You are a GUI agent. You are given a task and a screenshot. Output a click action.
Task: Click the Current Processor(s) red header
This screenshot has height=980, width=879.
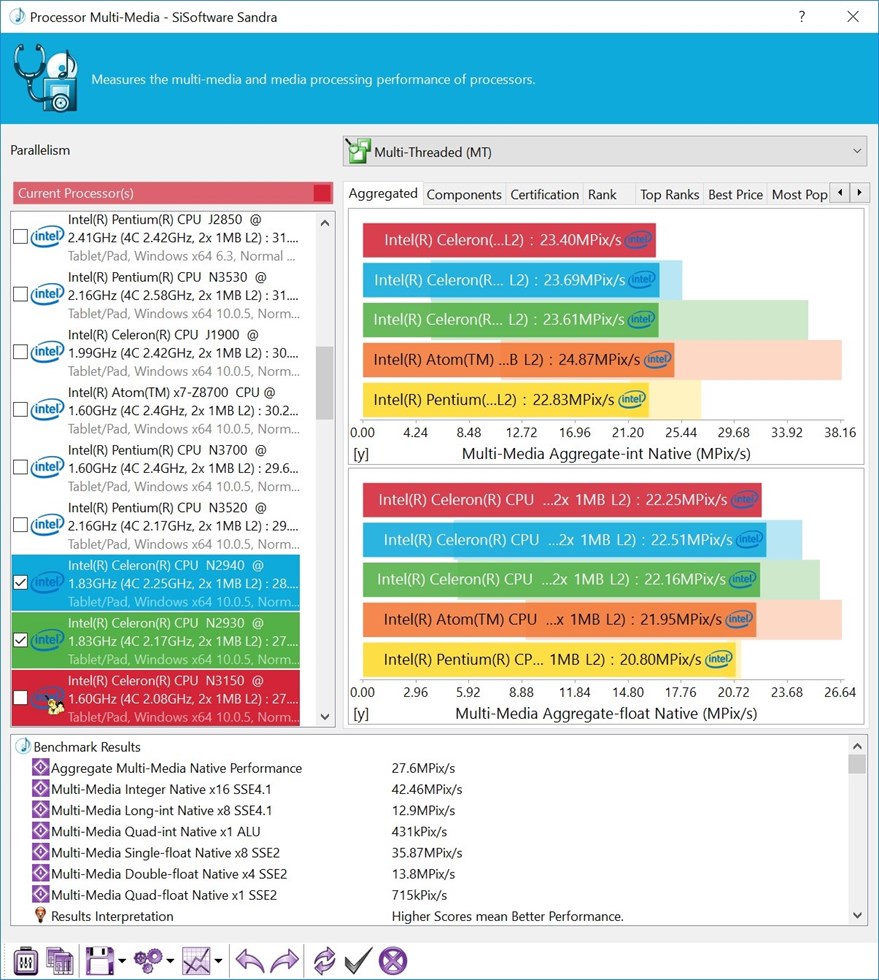[x=173, y=193]
